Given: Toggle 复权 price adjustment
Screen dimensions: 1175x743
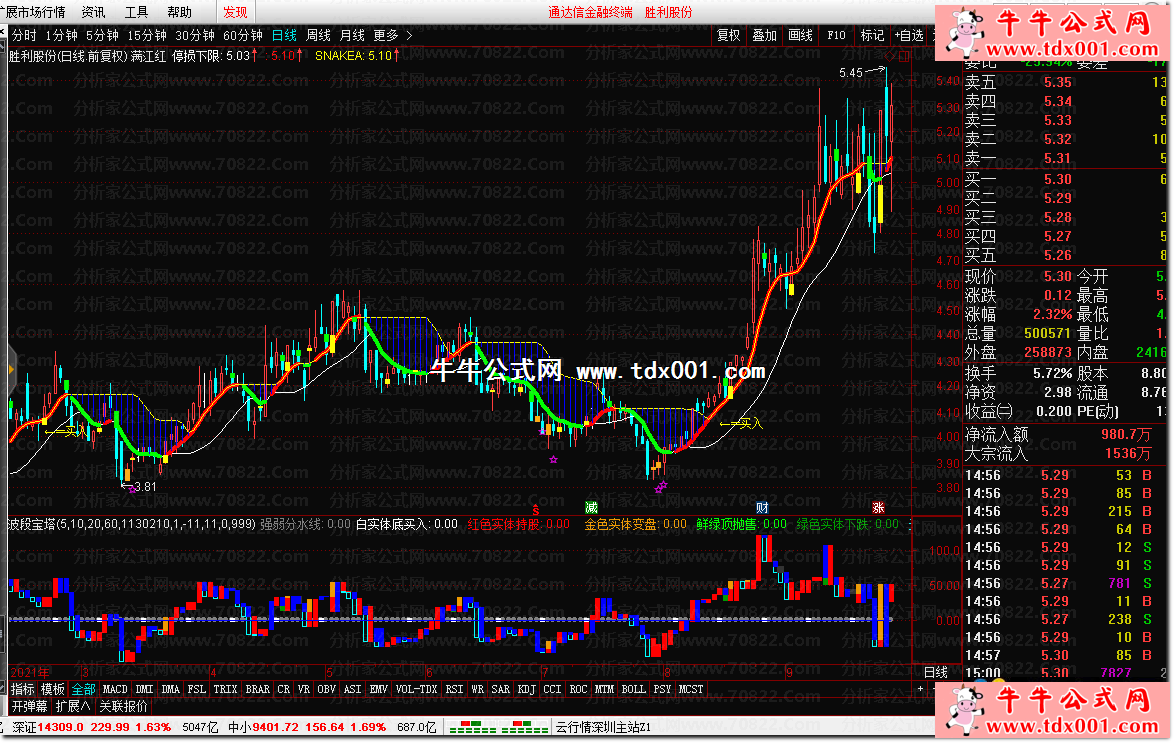Looking at the screenshot, I should click(728, 35).
